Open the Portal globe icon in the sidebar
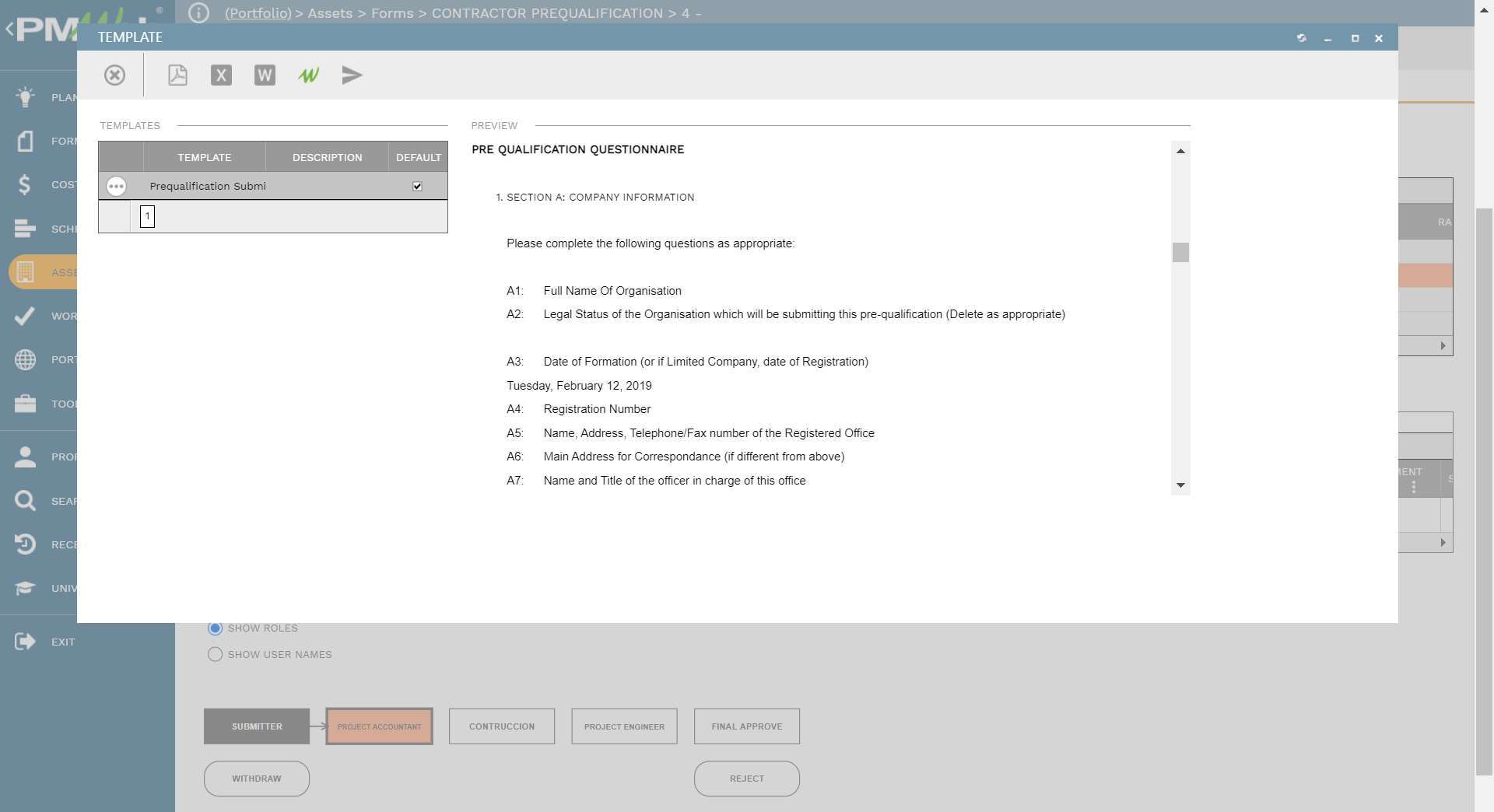The width and height of the screenshot is (1494, 812). pos(26,359)
